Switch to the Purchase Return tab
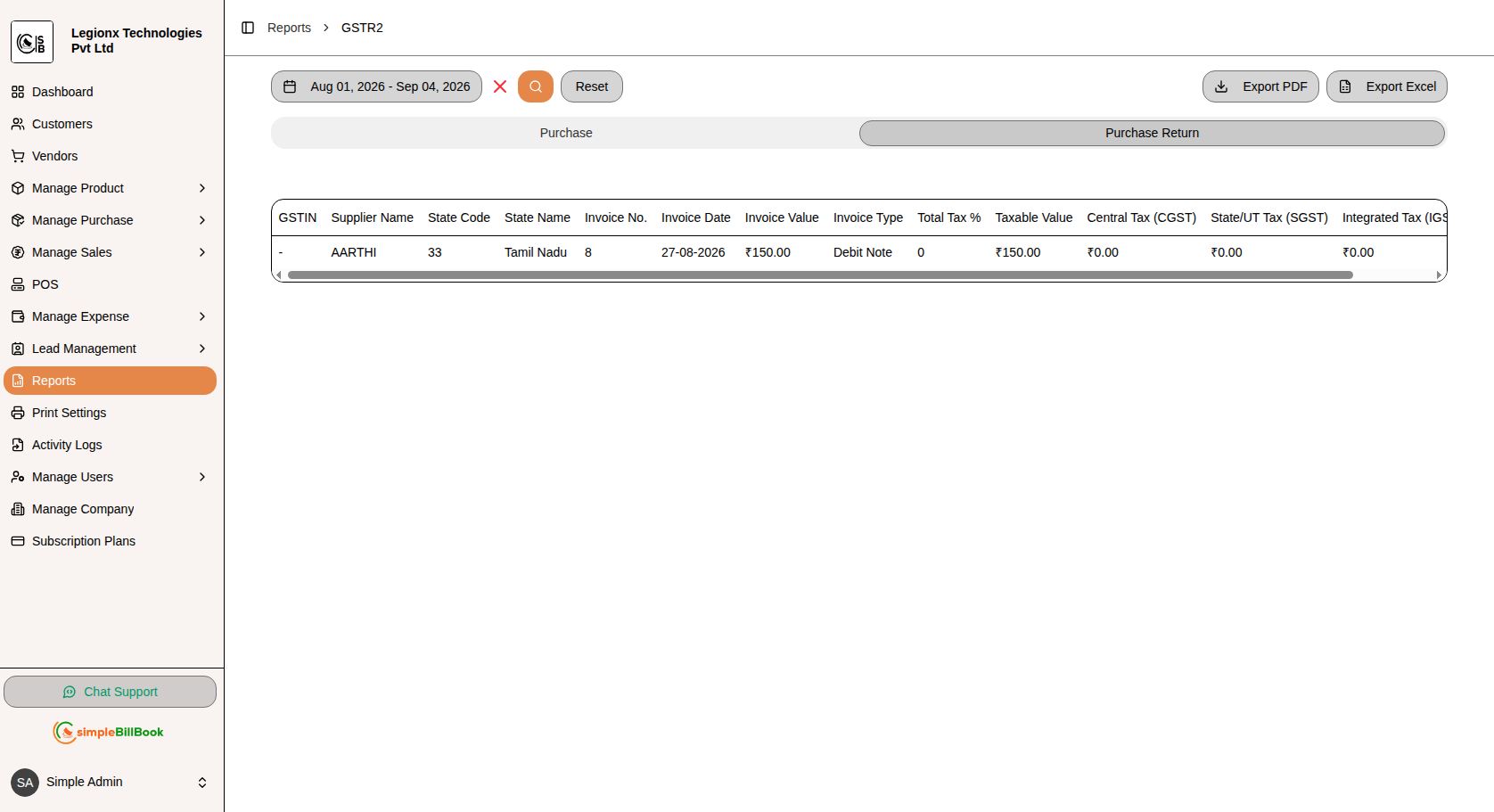The image size is (1494, 812). (1152, 133)
